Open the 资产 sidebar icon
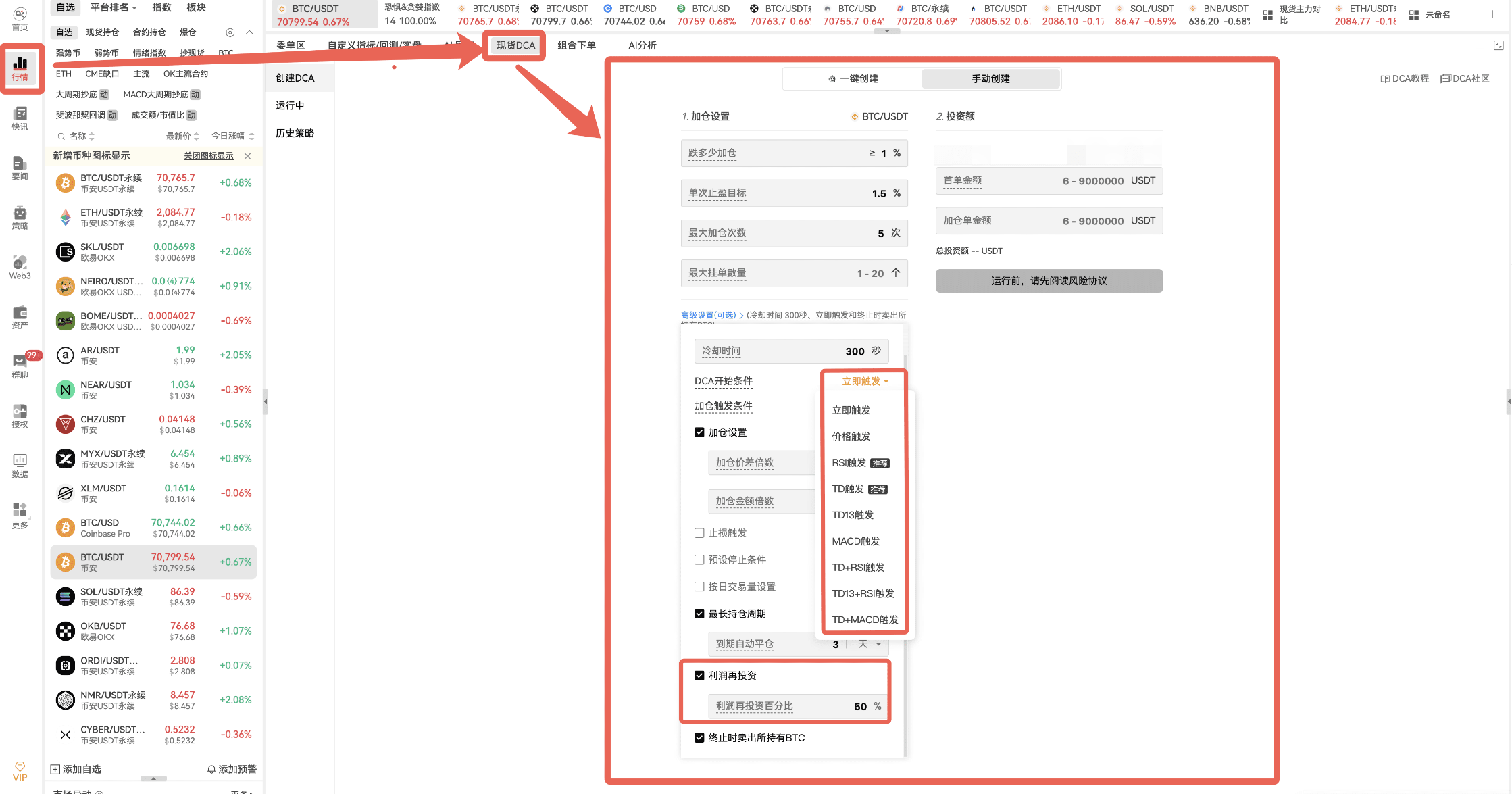This screenshot has width=1512, height=794. [x=20, y=316]
